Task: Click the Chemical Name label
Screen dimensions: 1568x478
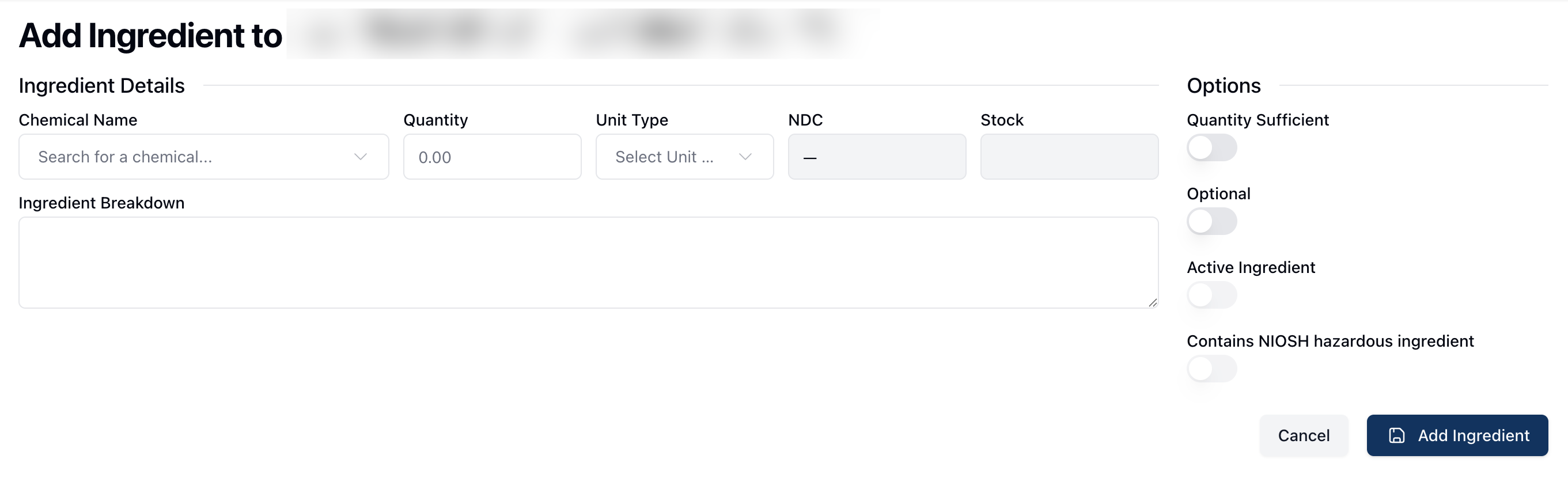Action: (78, 120)
